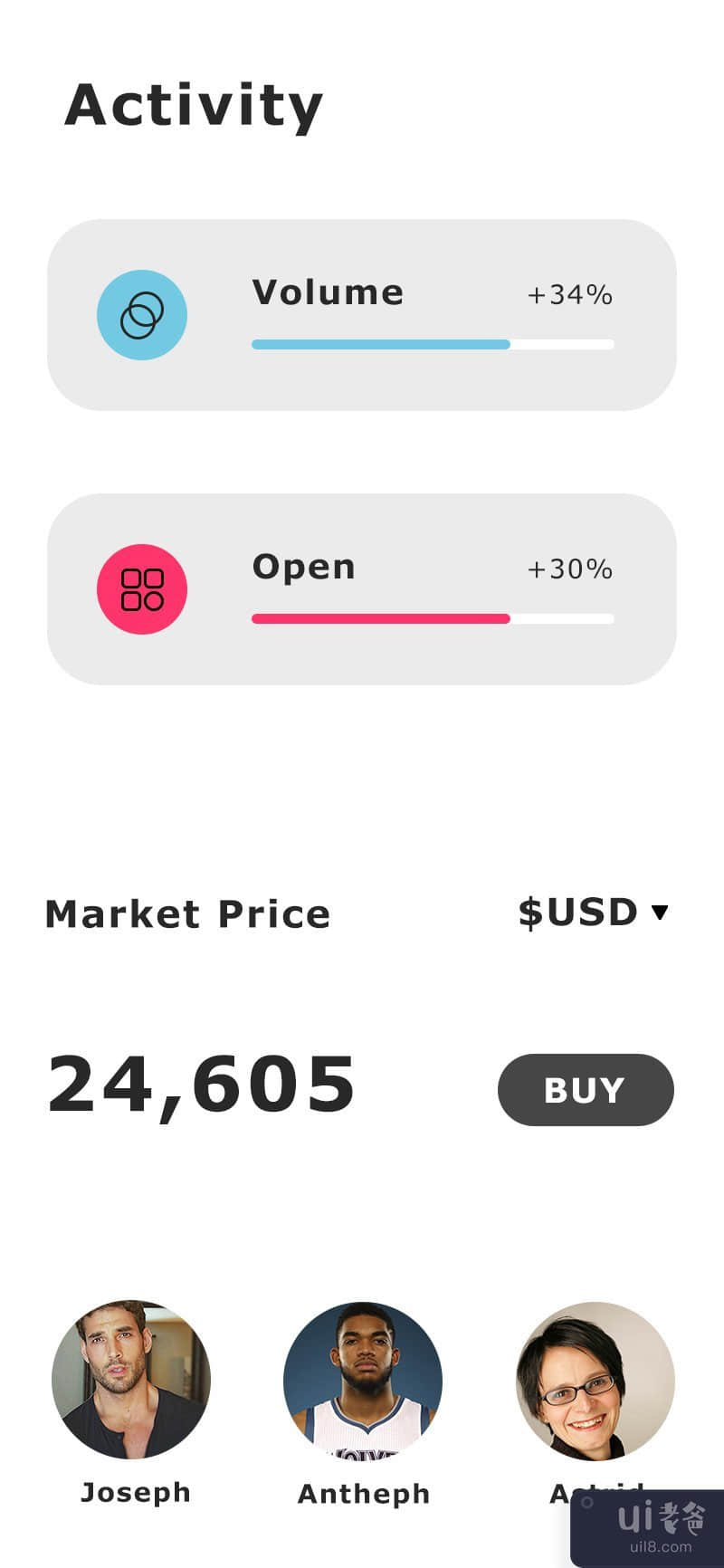724x1568 pixels.
Task: Click the Activity page heading
Action: [194, 106]
